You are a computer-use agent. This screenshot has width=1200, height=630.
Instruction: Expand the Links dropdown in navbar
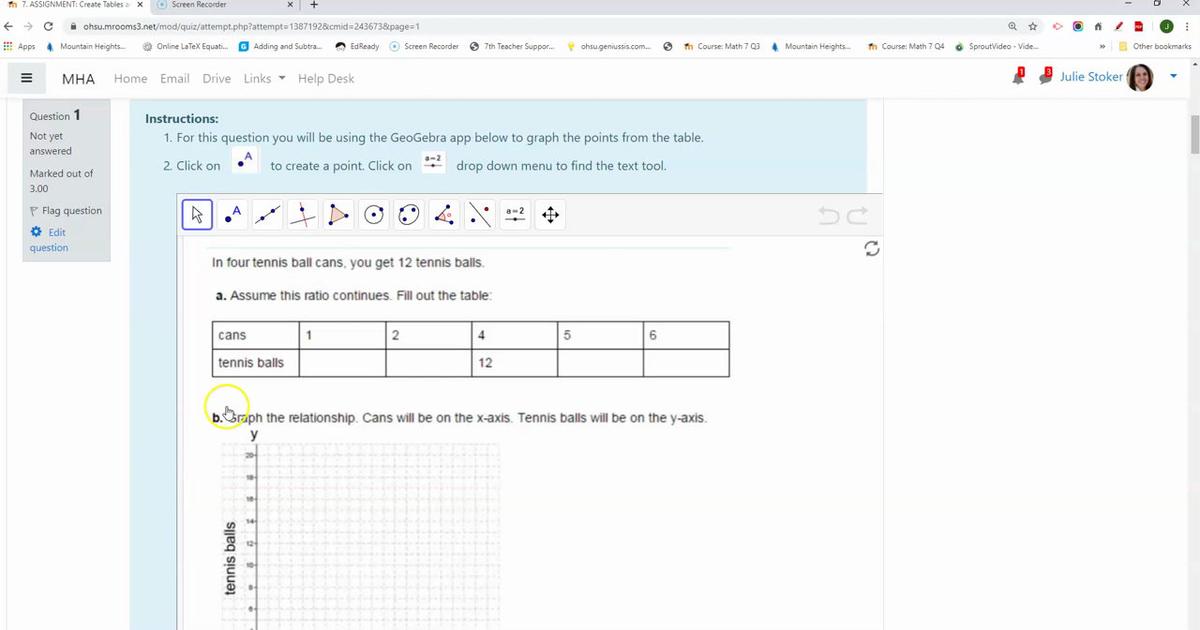tap(264, 78)
